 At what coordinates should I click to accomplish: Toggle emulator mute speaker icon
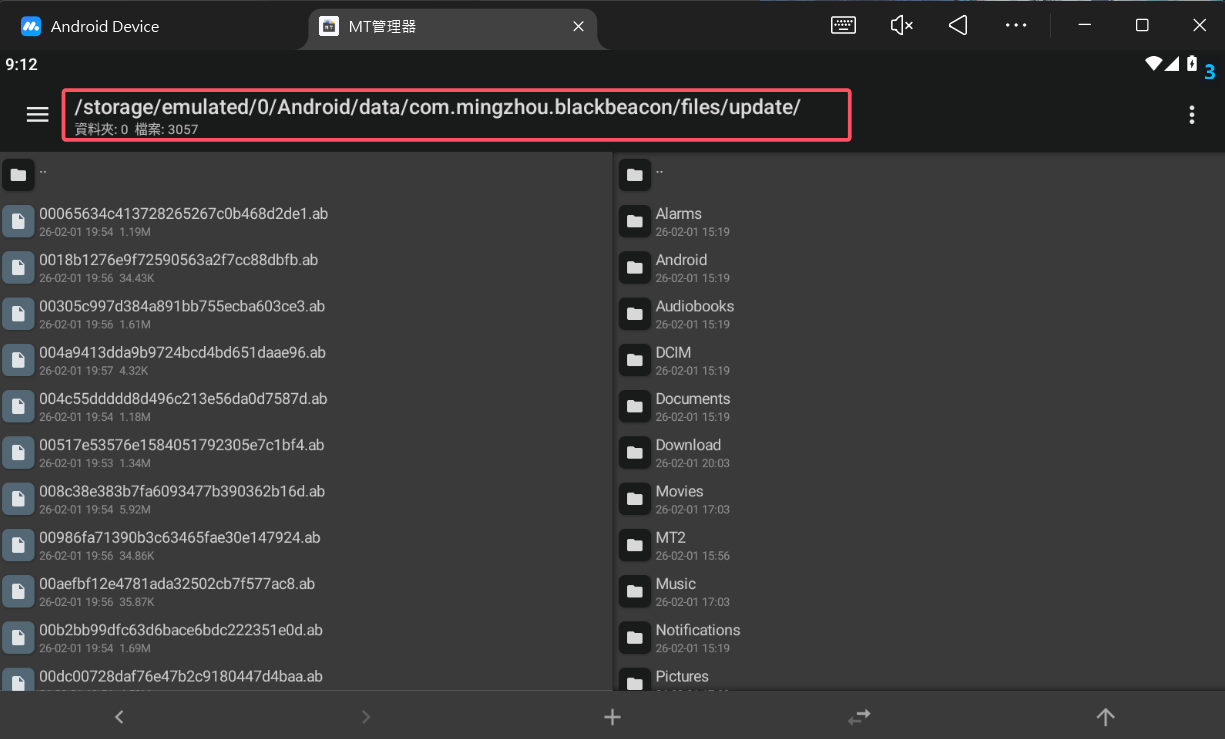point(901,25)
